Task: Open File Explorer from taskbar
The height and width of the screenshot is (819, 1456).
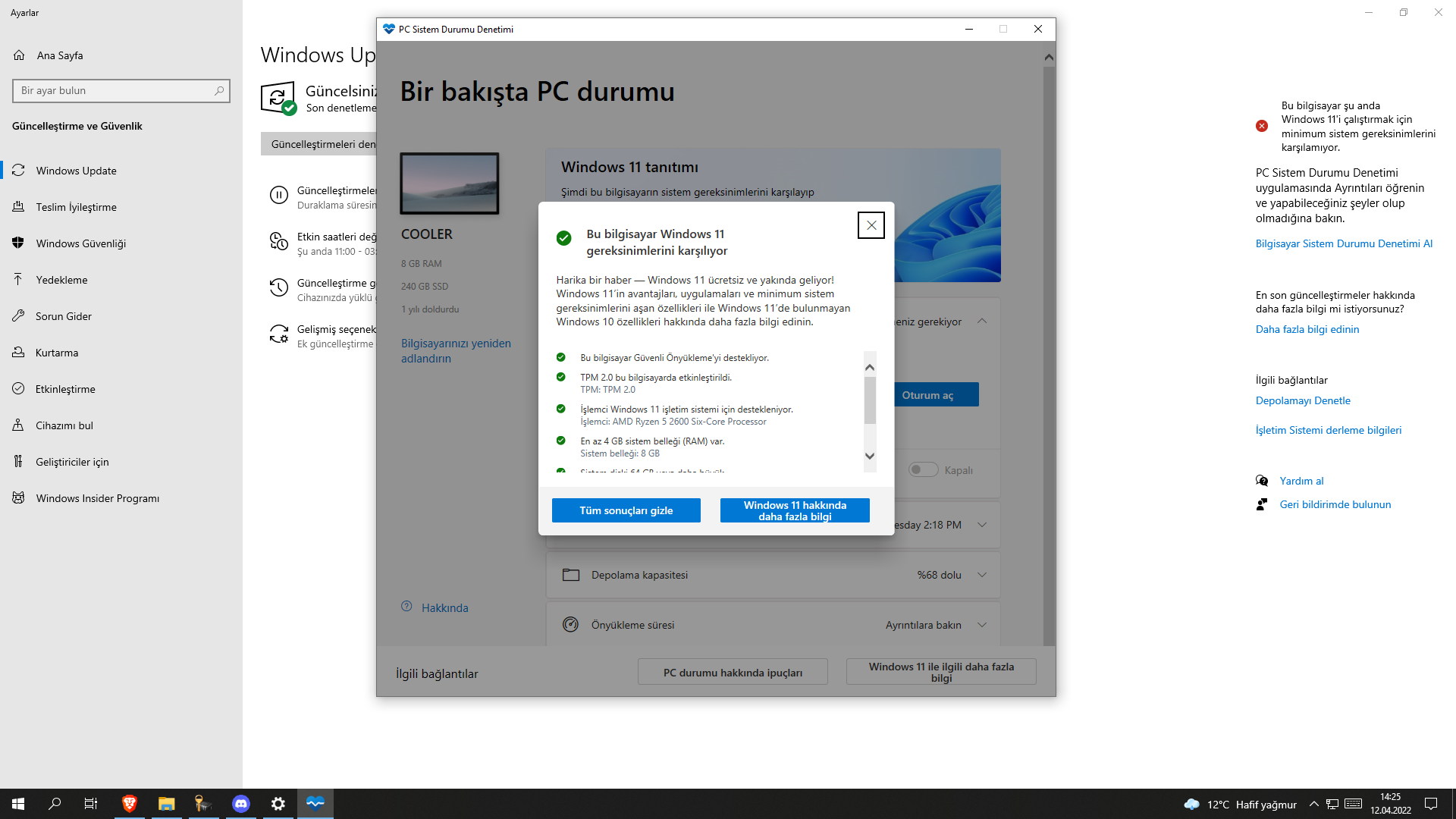Action: tap(166, 804)
